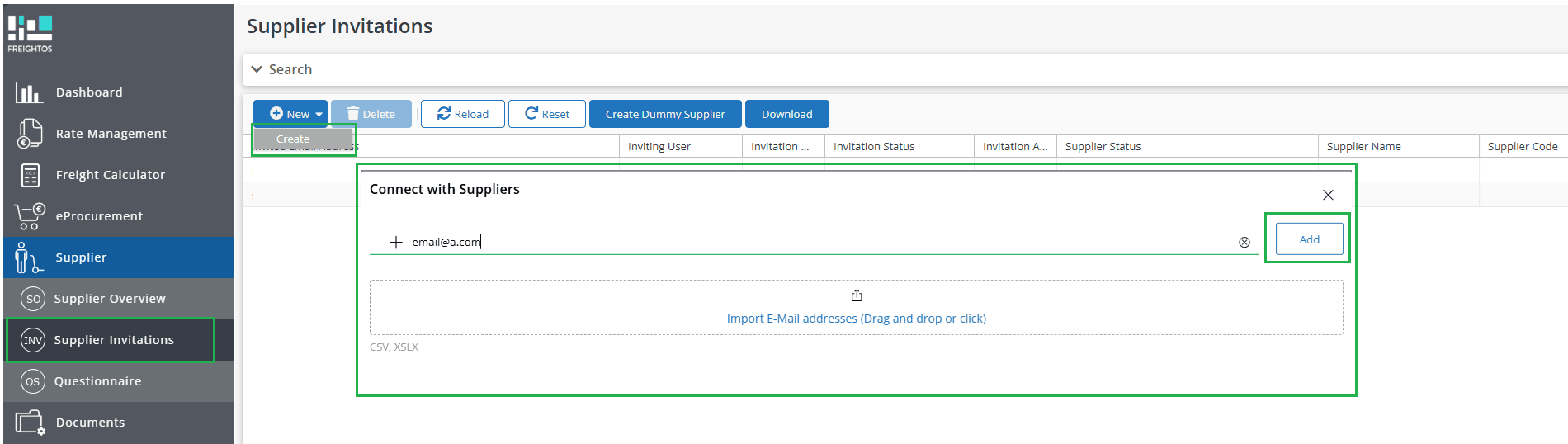Open Questionnaire submenu item
Viewport: 1568px width, 444px height.
119,381
